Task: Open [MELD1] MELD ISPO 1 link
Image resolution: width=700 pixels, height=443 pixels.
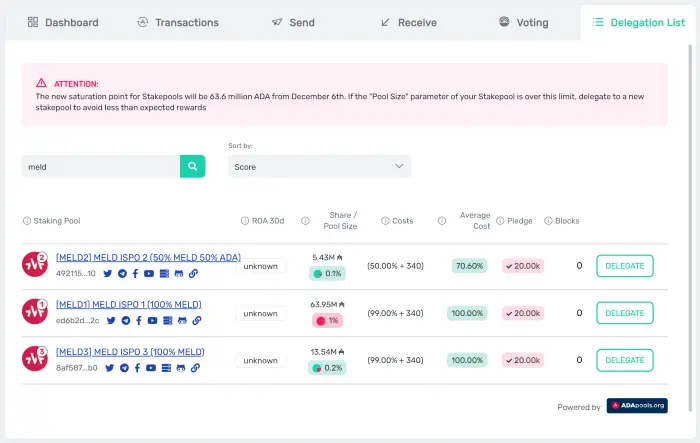Action: [x=129, y=305]
